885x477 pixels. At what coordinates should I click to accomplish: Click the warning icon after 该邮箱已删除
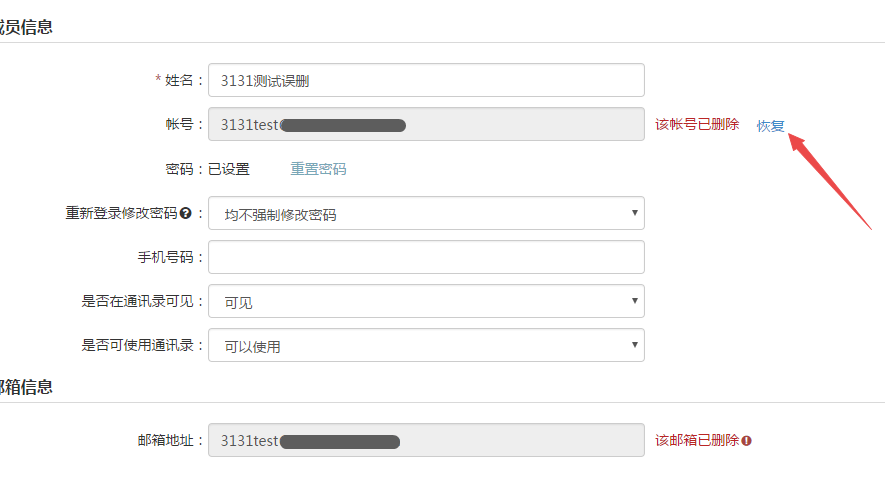747,441
